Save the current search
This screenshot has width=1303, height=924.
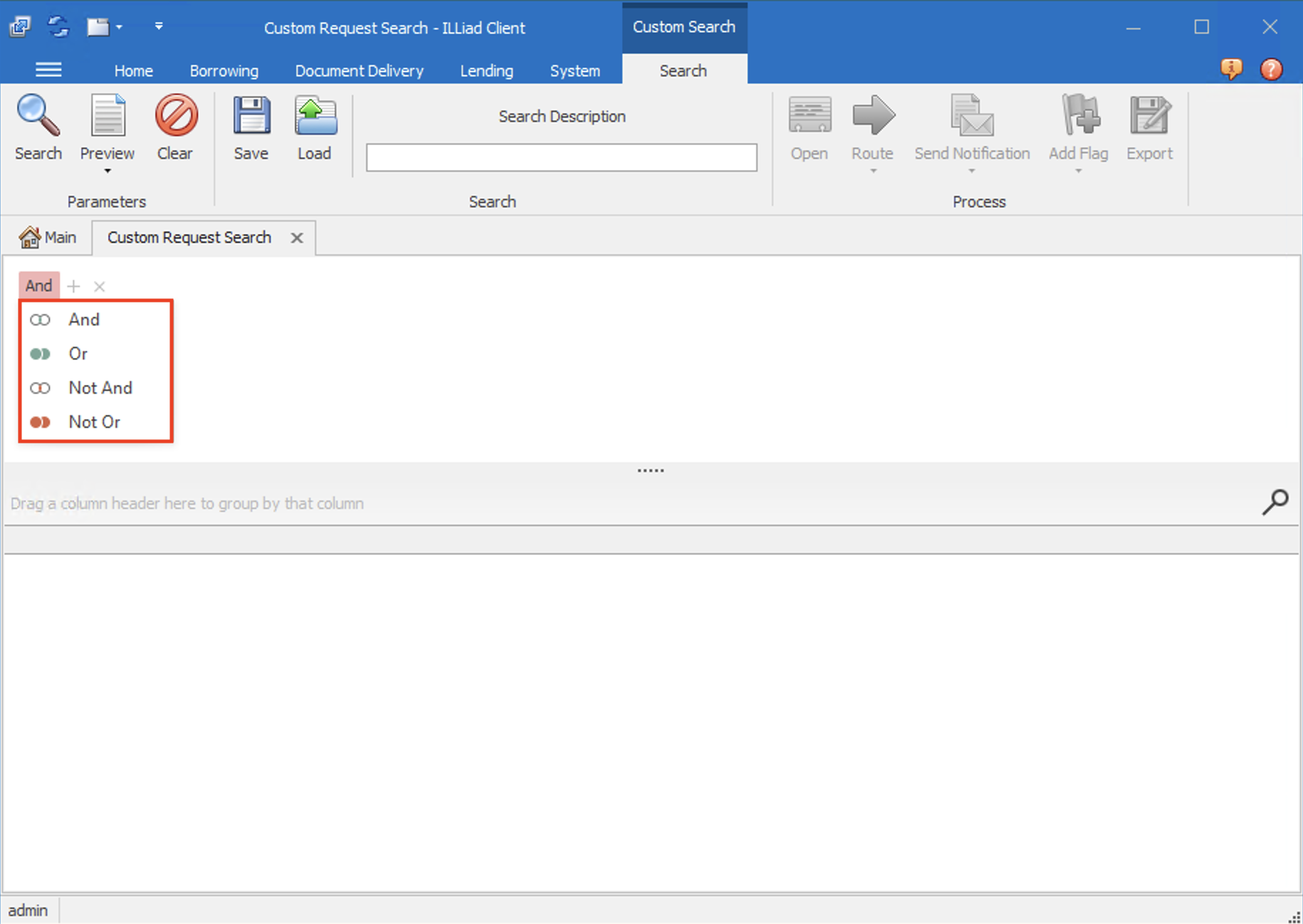[x=250, y=128]
